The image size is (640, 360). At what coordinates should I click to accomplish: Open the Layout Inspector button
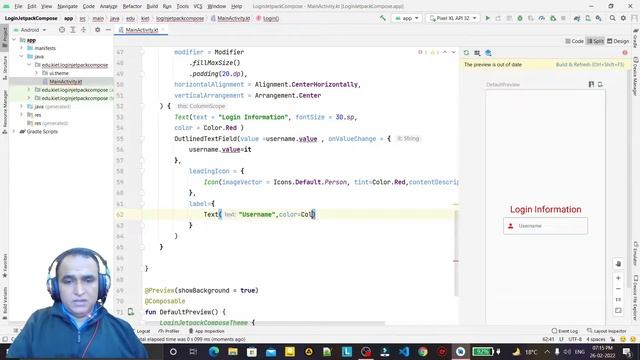click(607, 331)
